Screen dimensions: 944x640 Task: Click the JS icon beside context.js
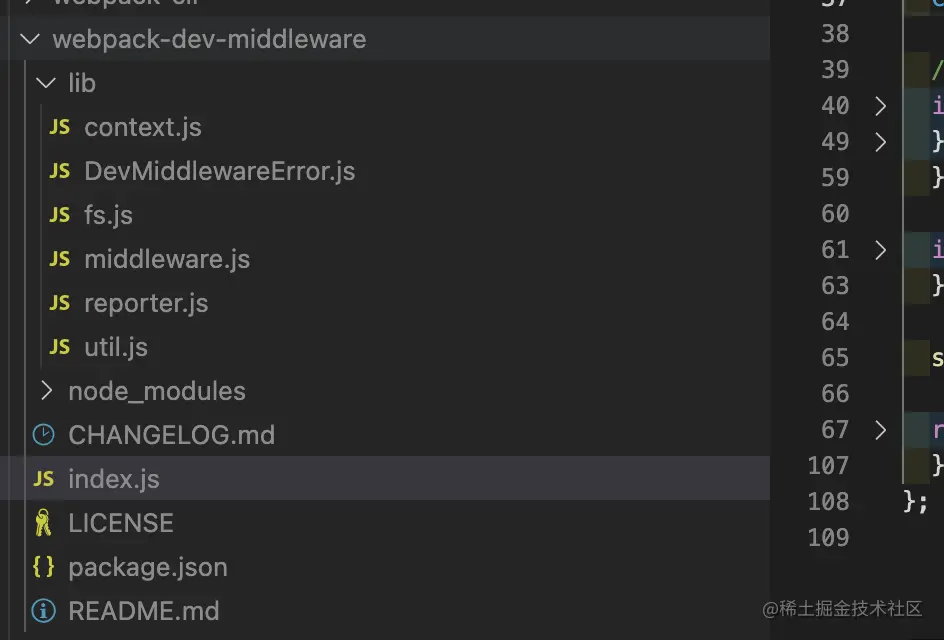(x=60, y=127)
